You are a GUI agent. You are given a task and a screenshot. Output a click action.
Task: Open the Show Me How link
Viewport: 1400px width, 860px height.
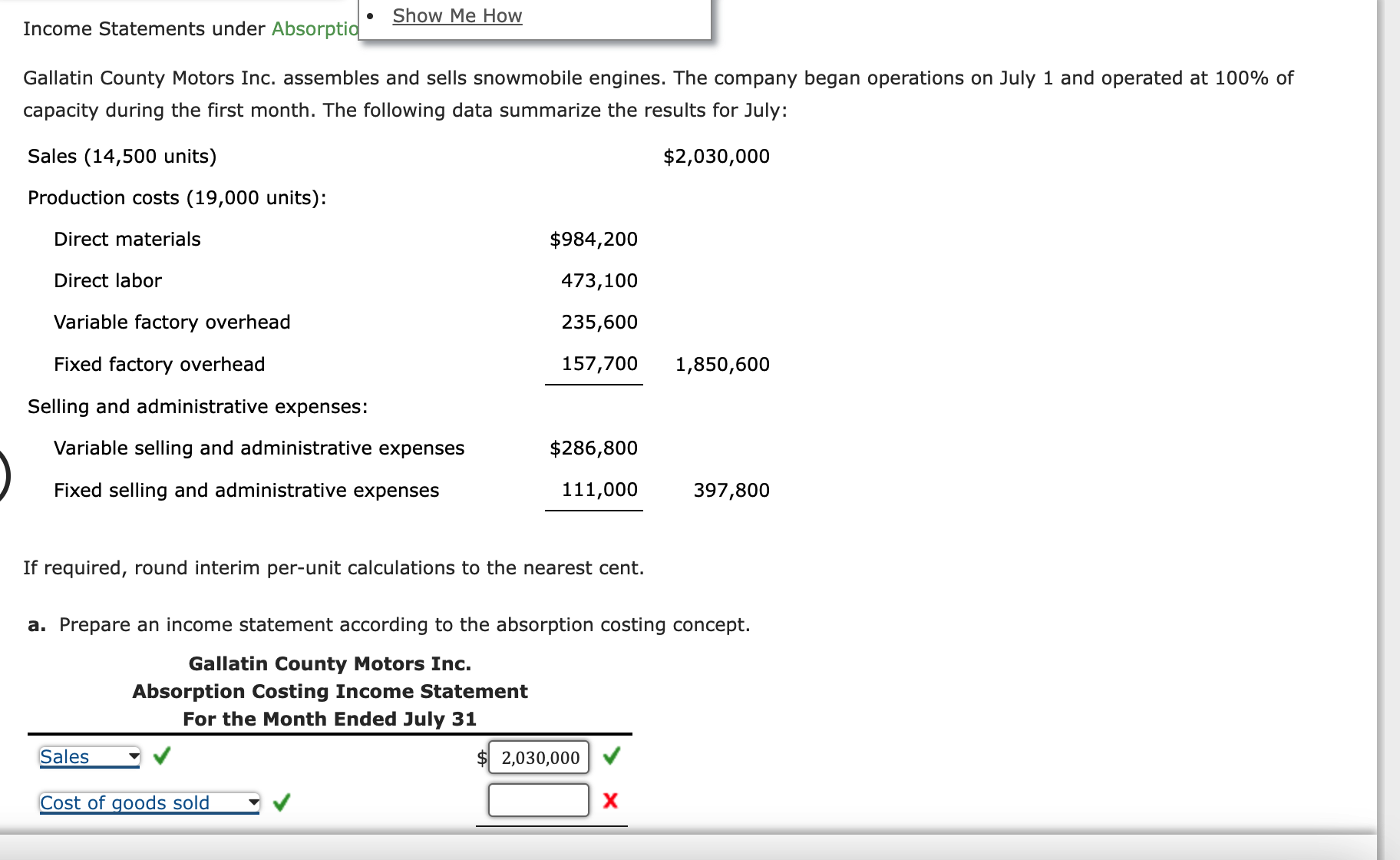pos(457,16)
